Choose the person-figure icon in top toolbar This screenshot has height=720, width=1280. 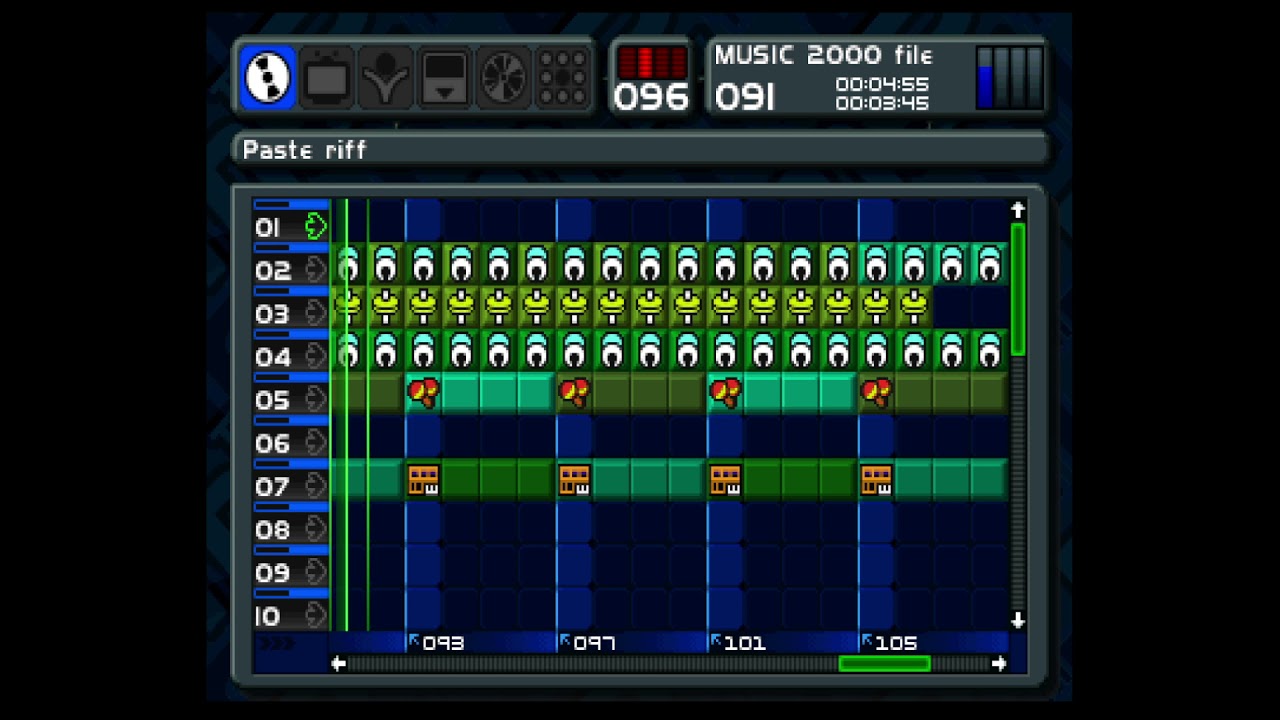coord(385,77)
